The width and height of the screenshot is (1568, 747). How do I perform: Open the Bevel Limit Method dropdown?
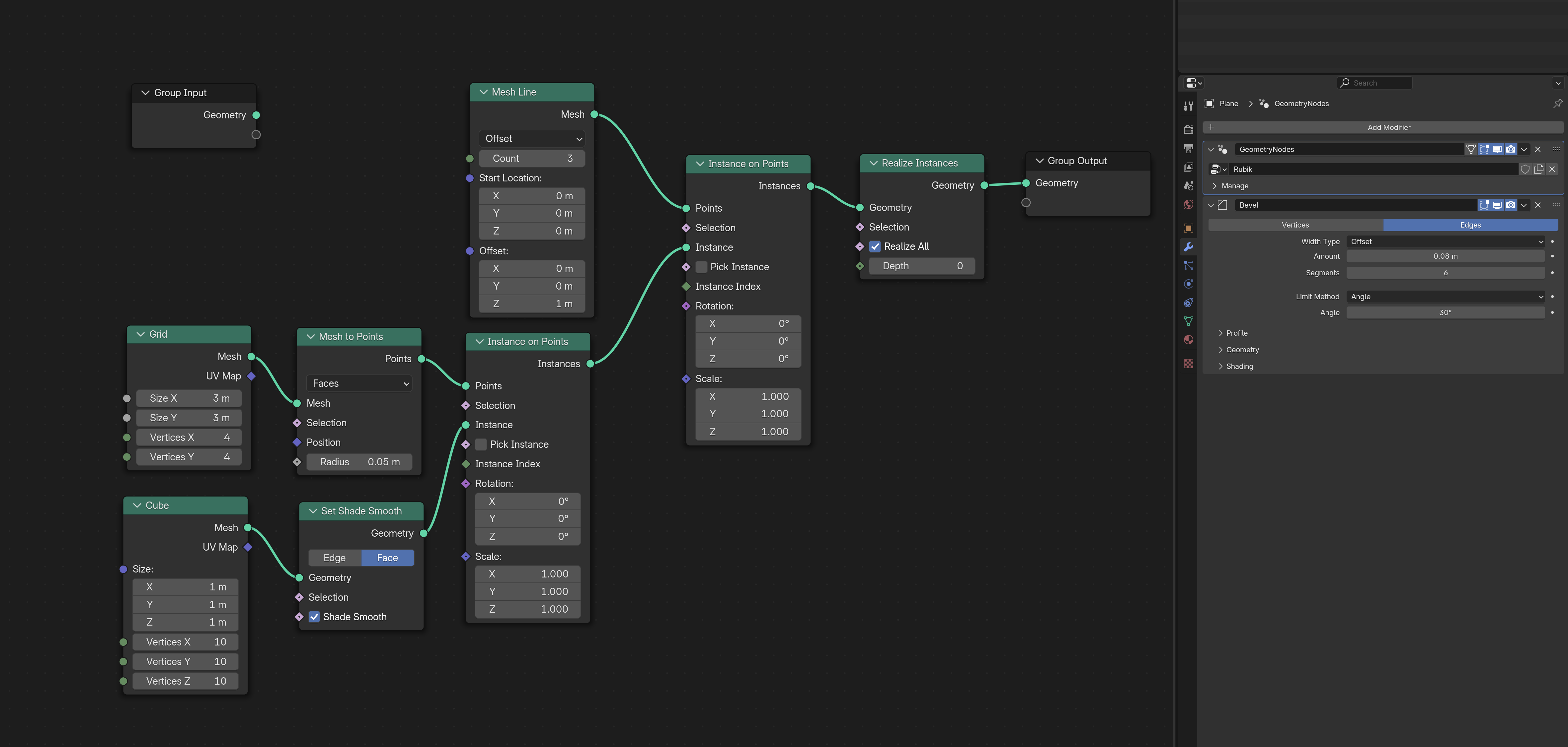point(1445,297)
